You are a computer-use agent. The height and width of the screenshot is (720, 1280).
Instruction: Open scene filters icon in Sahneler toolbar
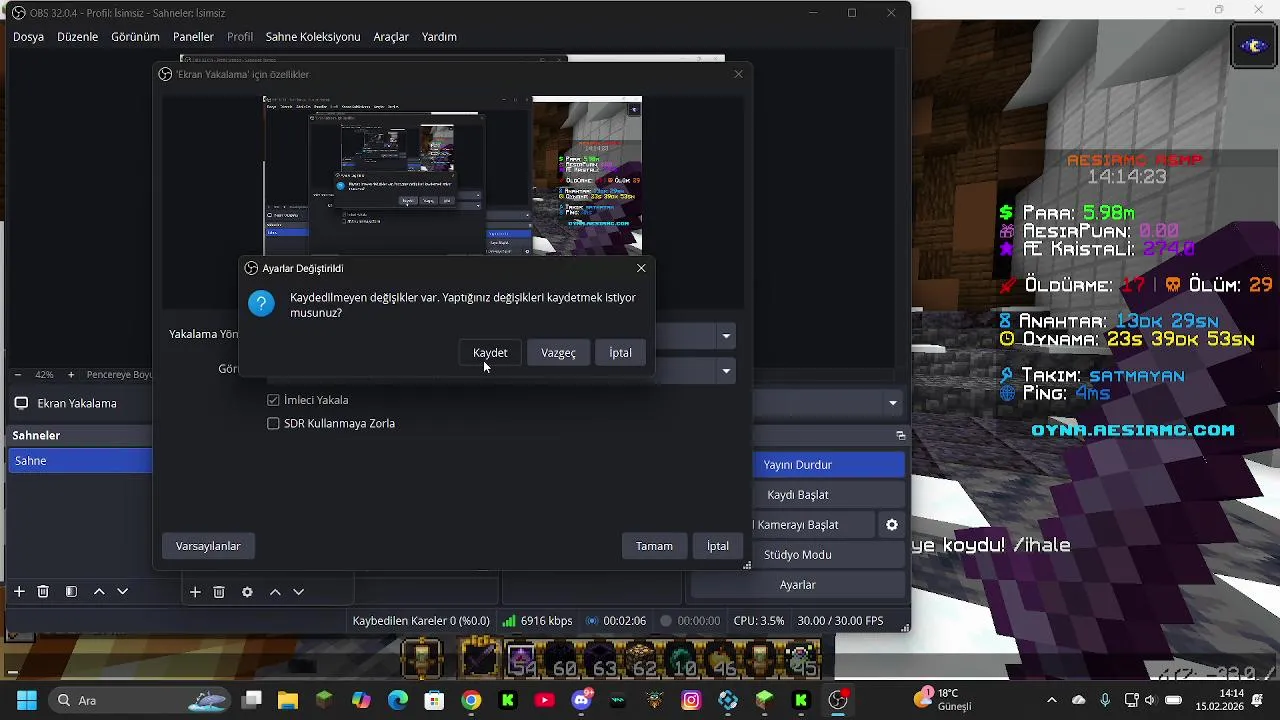coord(71,592)
